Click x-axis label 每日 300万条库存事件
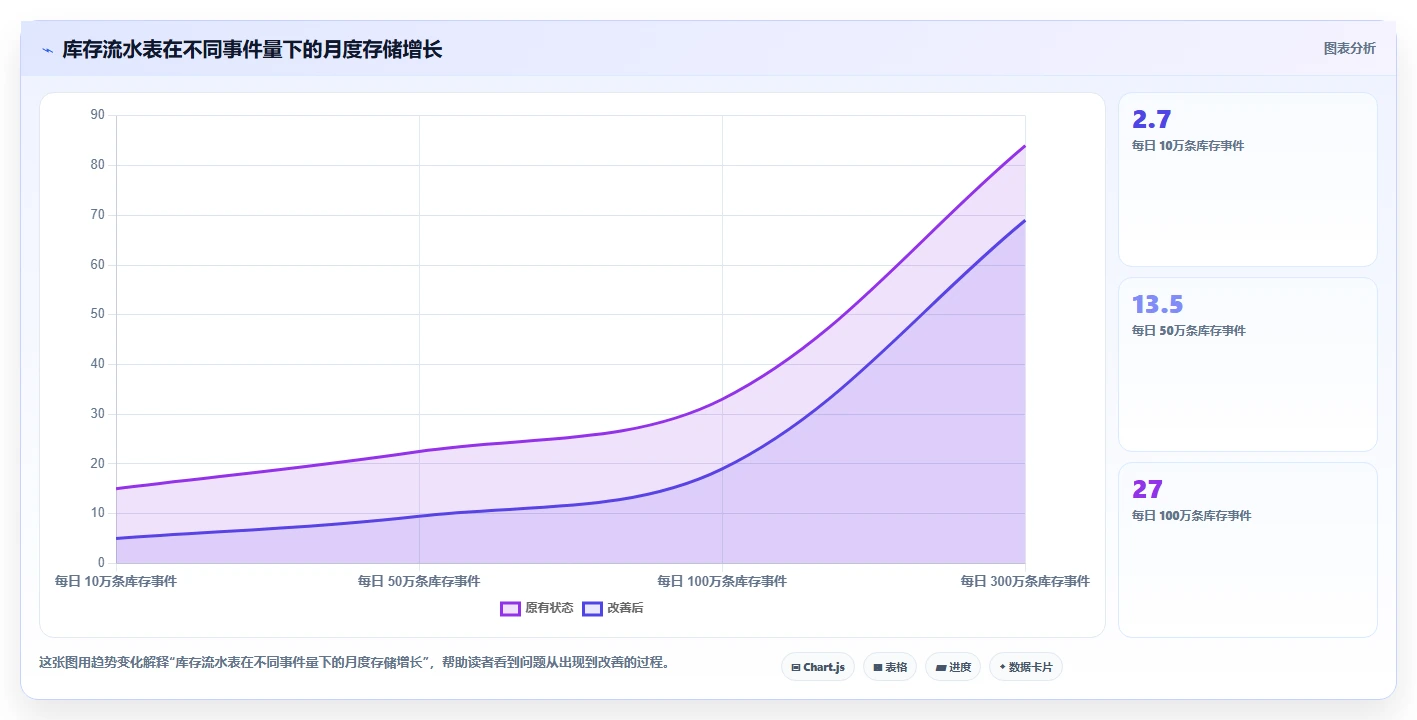1417x720 pixels. [x=1025, y=581]
